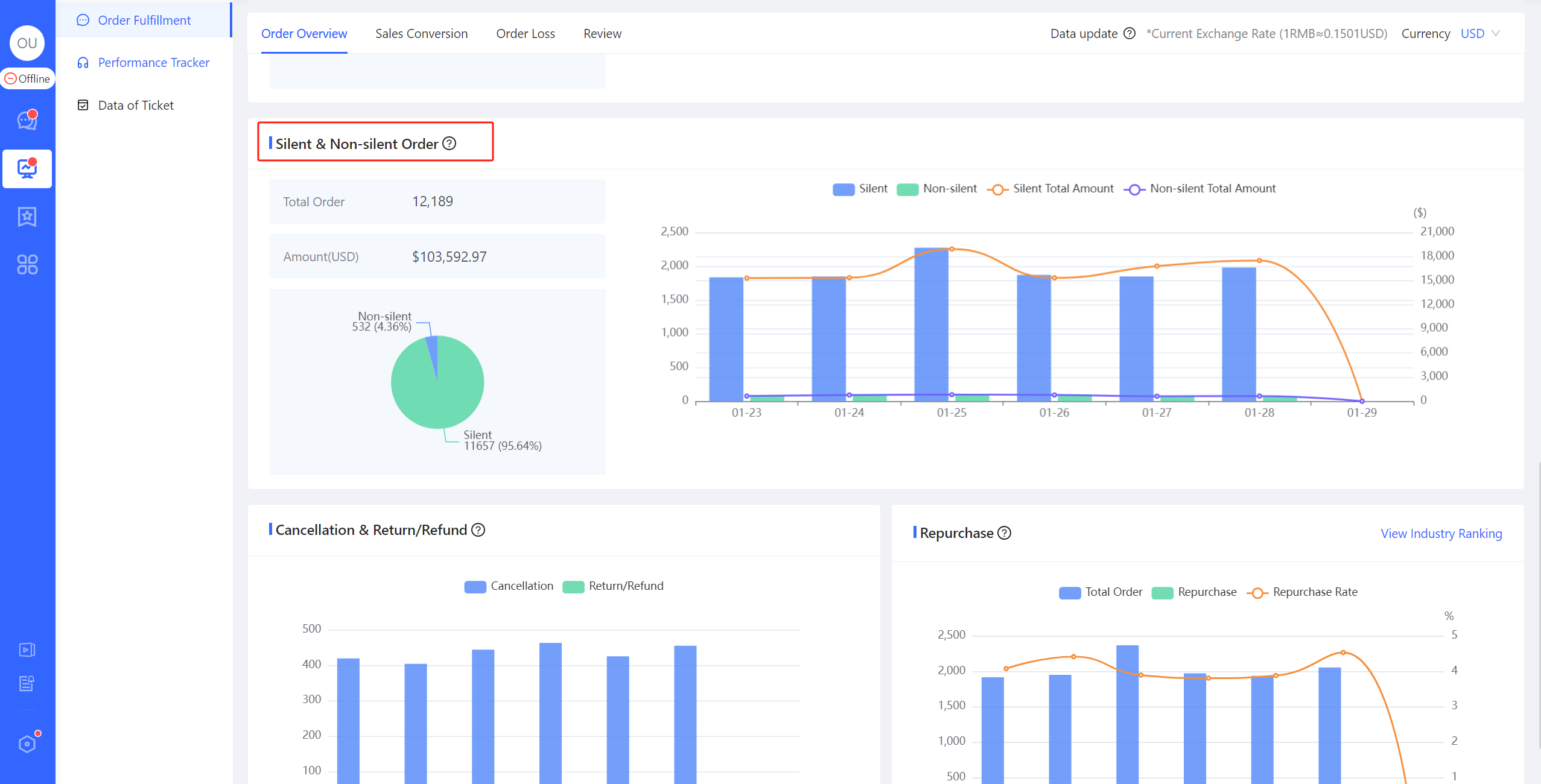Screen dimensions: 1541x784
Task: Click the 01-29 axis date label
Action: pos(1362,413)
